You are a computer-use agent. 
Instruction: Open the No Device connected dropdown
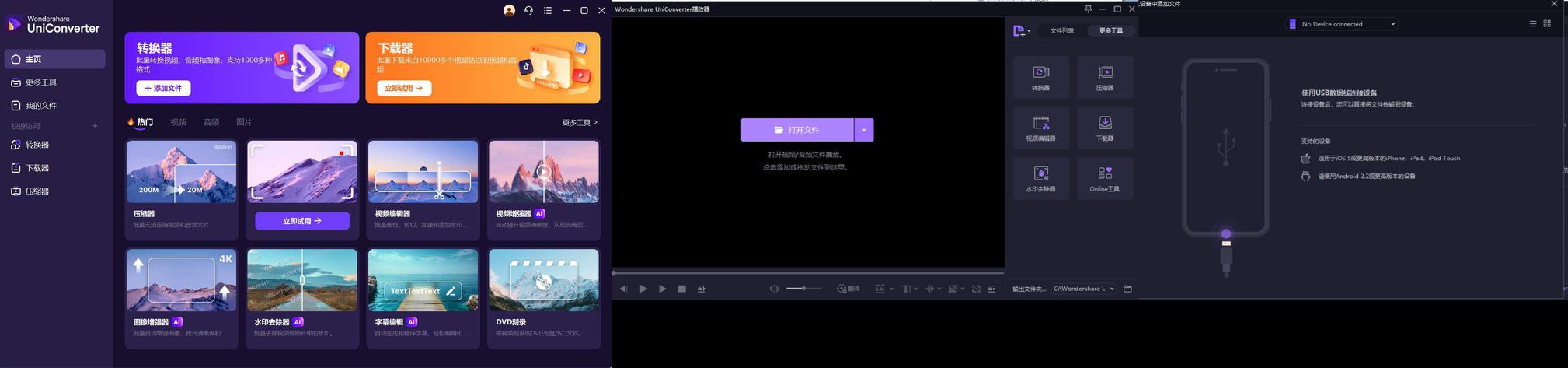click(1343, 24)
